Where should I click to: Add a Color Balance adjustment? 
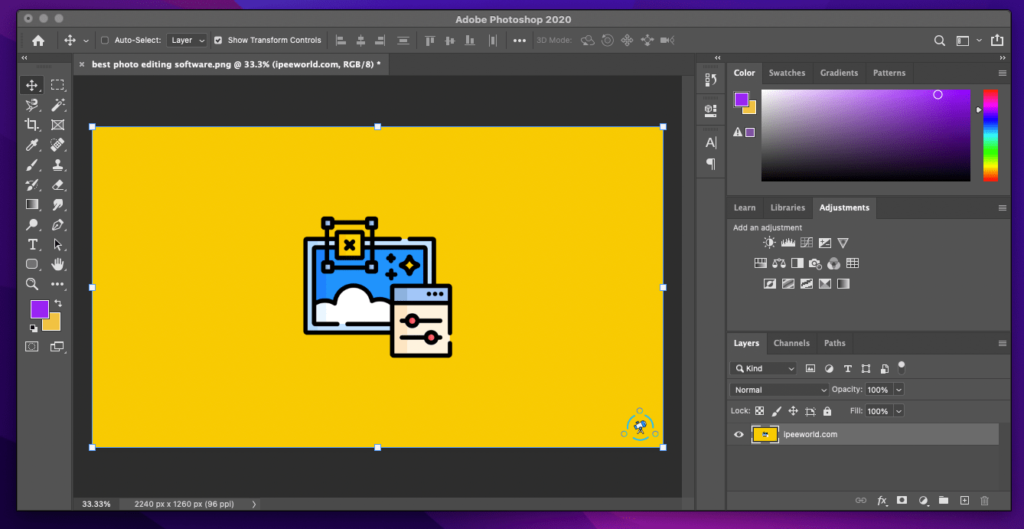(778, 264)
